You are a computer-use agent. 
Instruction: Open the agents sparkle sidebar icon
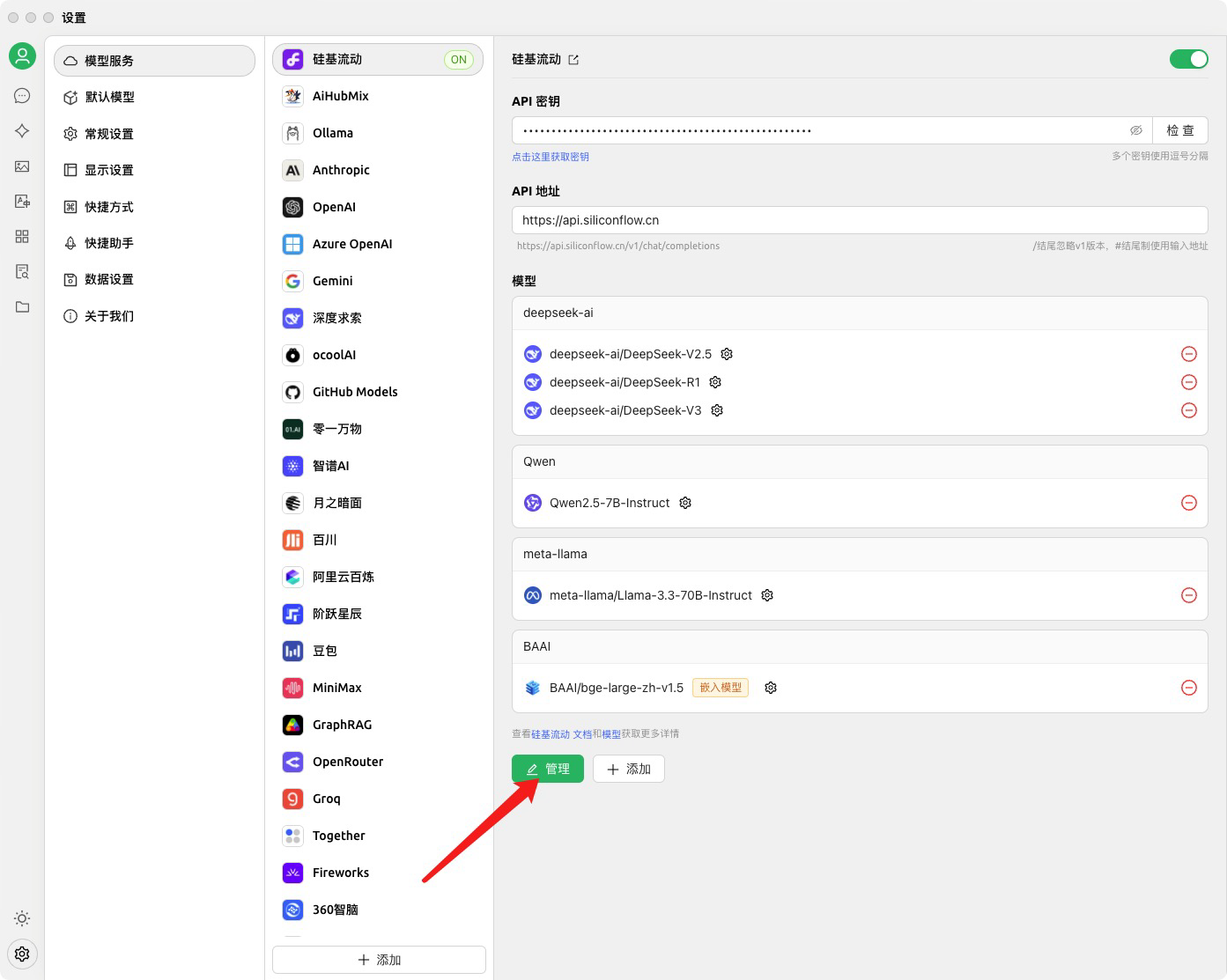(x=22, y=130)
